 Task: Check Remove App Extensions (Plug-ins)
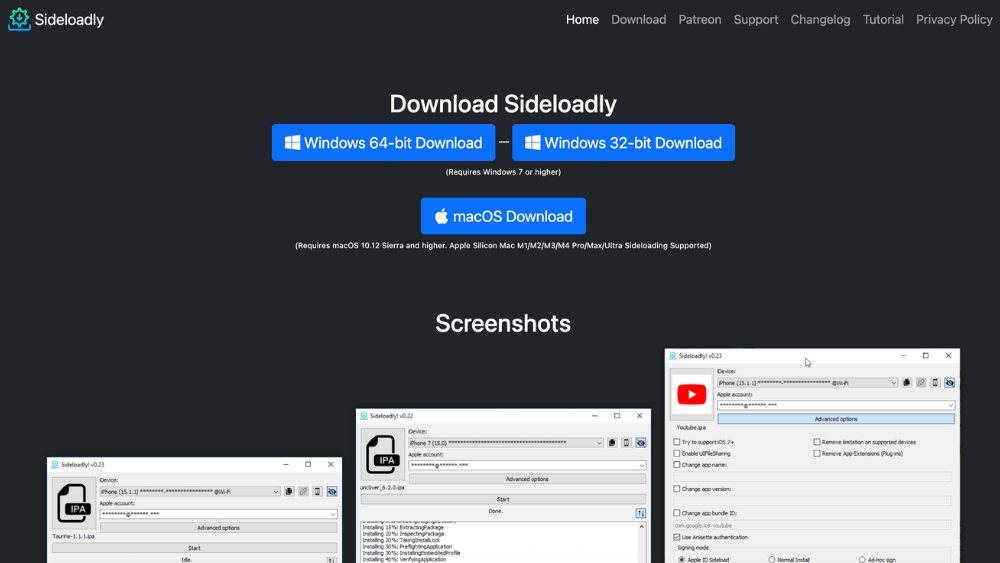(x=816, y=453)
